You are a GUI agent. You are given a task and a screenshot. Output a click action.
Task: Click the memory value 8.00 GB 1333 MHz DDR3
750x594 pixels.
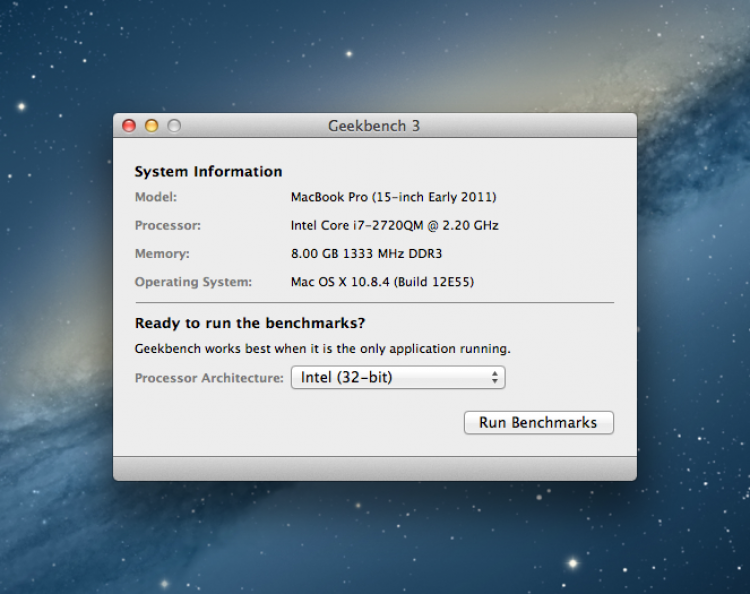pyautogui.click(x=366, y=253)
